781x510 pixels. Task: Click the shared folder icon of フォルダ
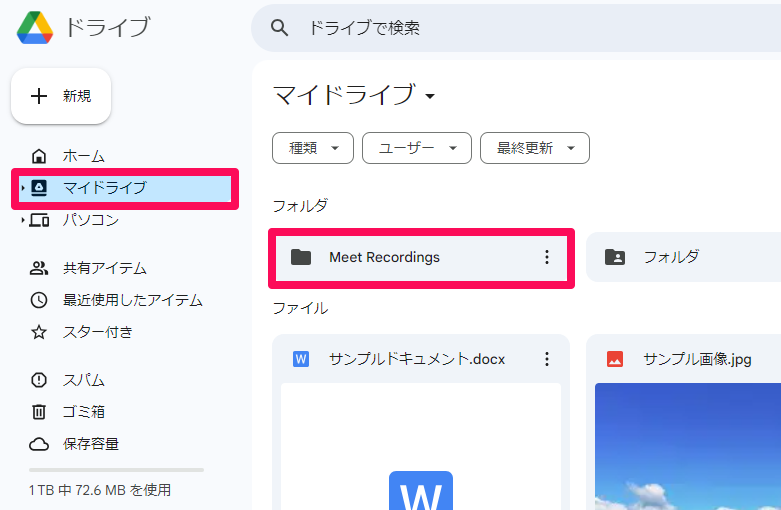615,257
